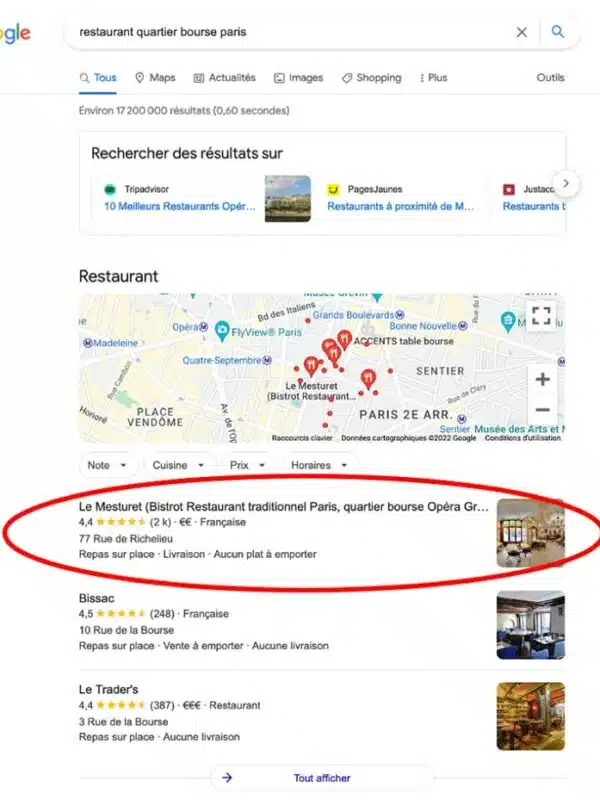The width and height of the screenshot is (600, 800).
Task: Click the blue magnifier search icon
Action: click(x=558, y=32)
